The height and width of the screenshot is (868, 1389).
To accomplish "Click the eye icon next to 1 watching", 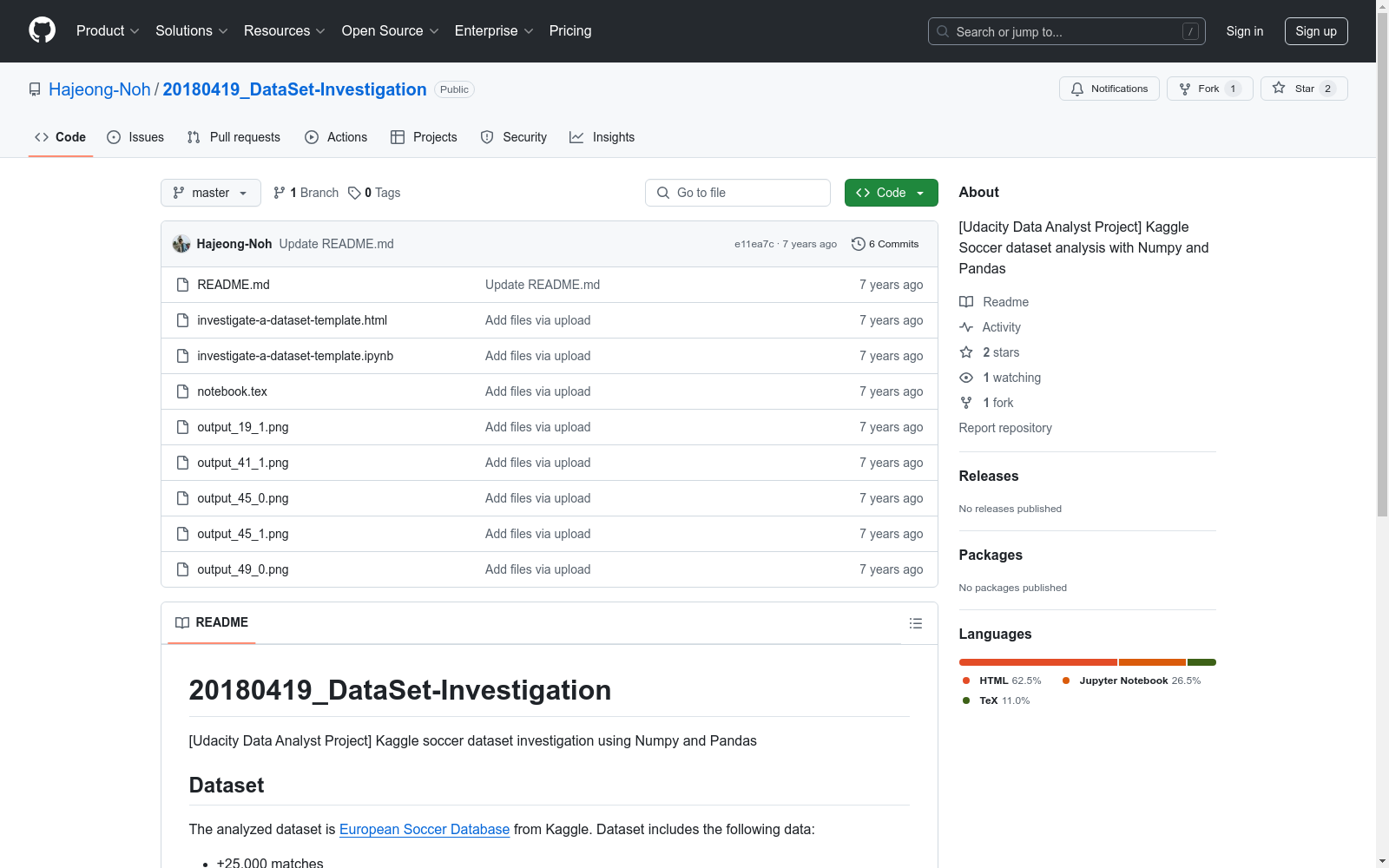I will (966, 378).
